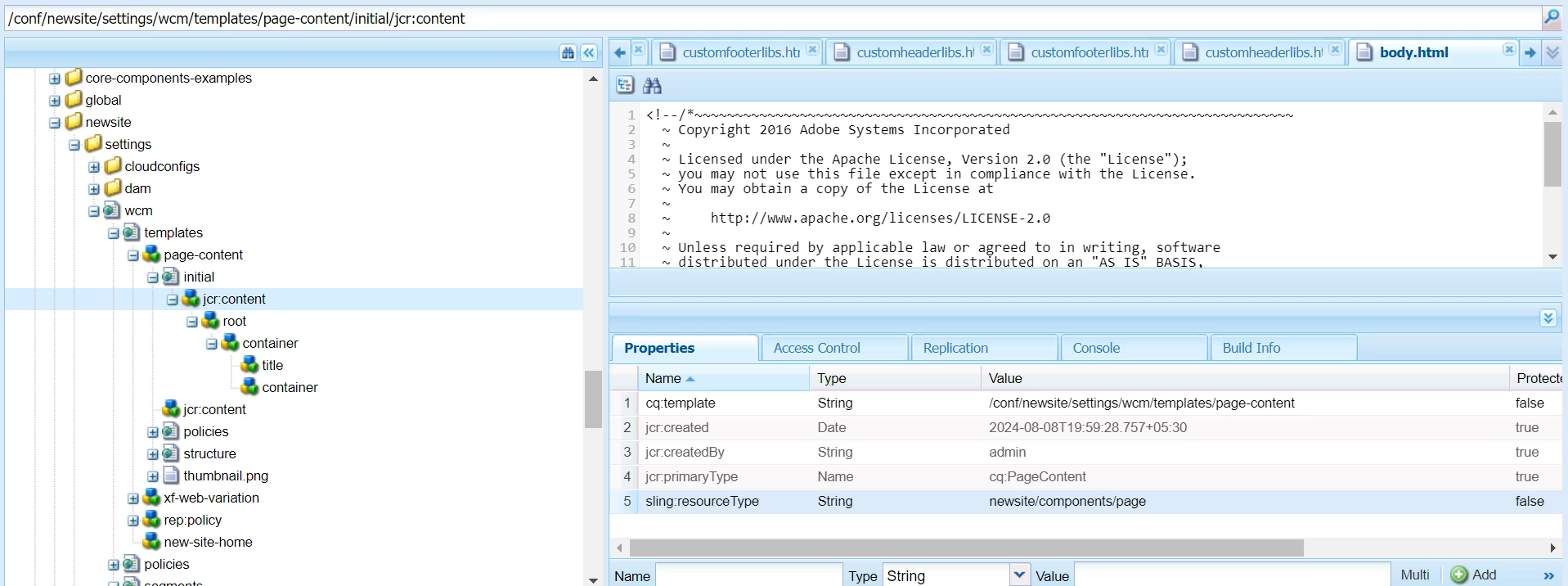Click the newsite folder icon

(74, 121)
